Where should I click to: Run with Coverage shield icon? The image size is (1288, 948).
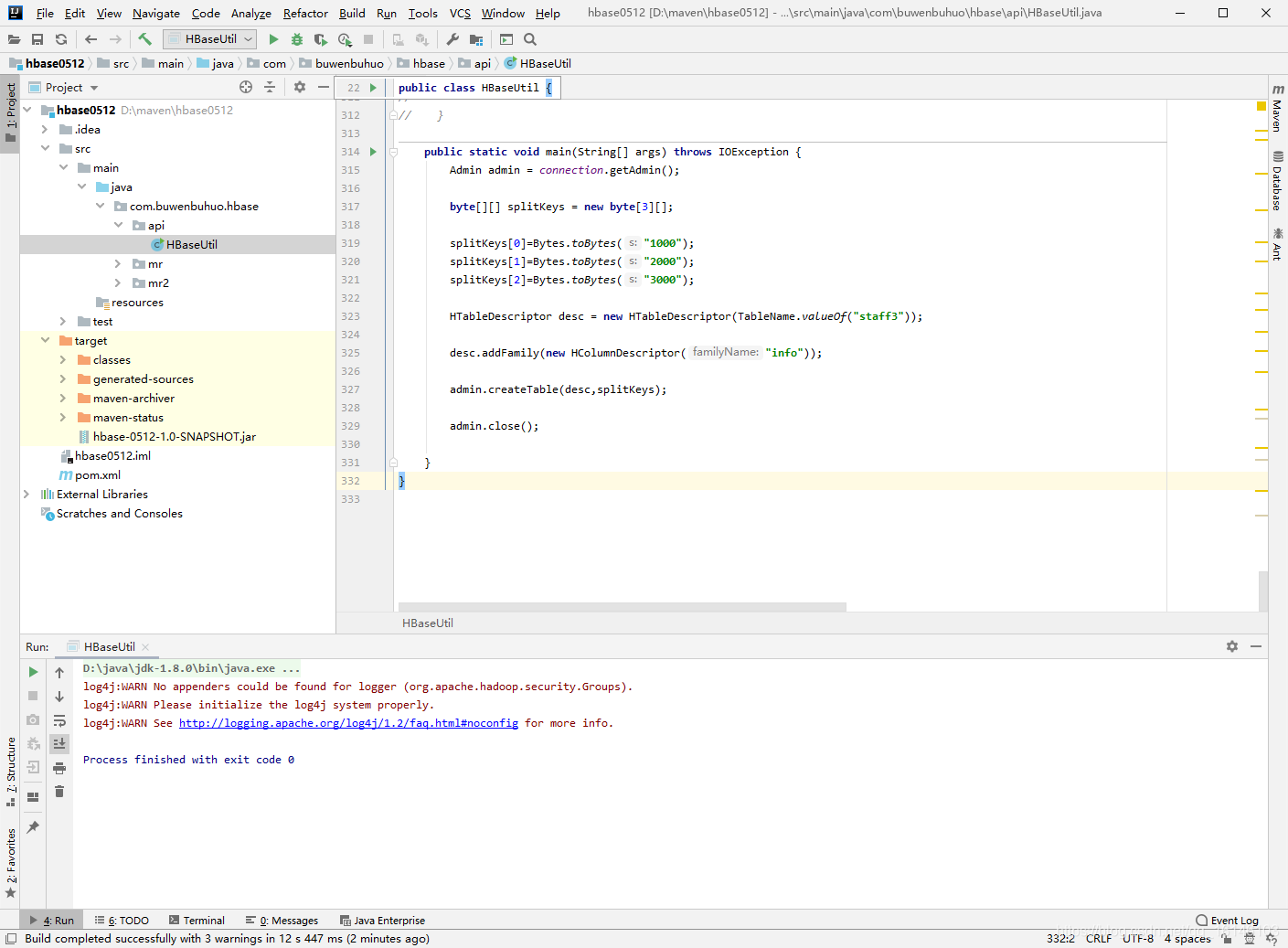pos(320,39)
